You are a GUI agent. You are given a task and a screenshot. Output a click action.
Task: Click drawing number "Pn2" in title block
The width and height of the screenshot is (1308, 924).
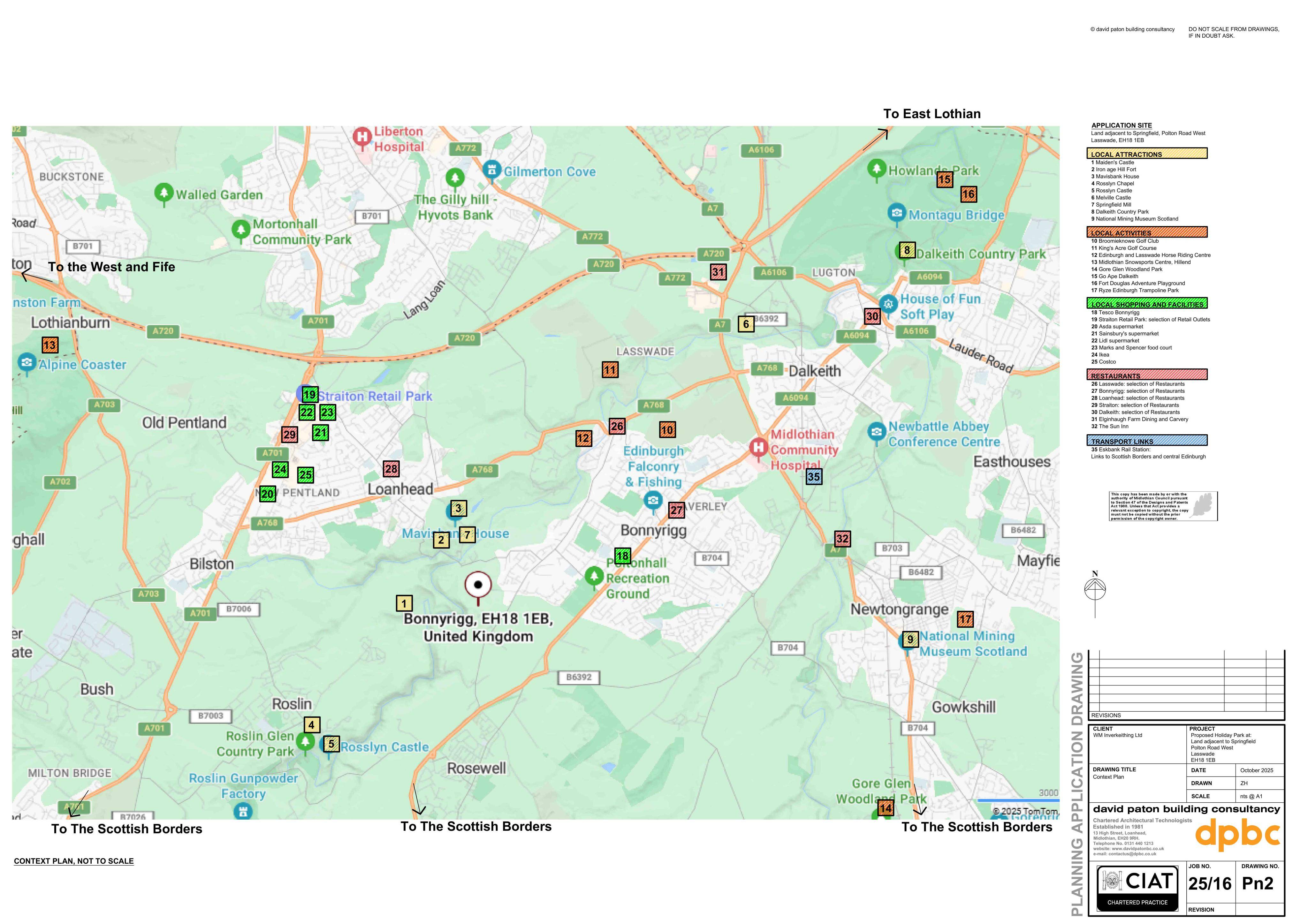point(1258,883)
